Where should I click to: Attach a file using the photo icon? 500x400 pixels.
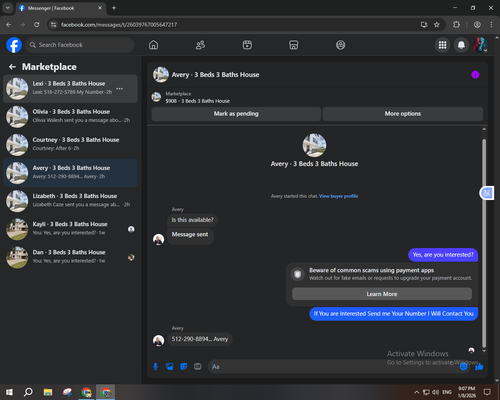170,367
